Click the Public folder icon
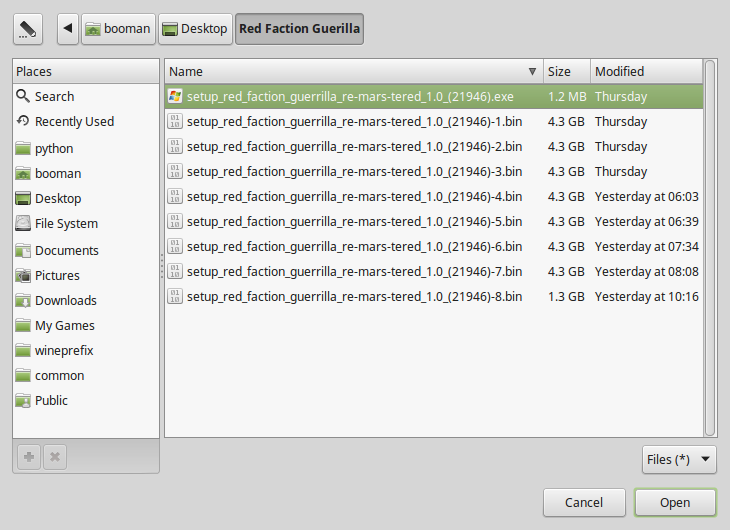 click(x=23, y=401)
